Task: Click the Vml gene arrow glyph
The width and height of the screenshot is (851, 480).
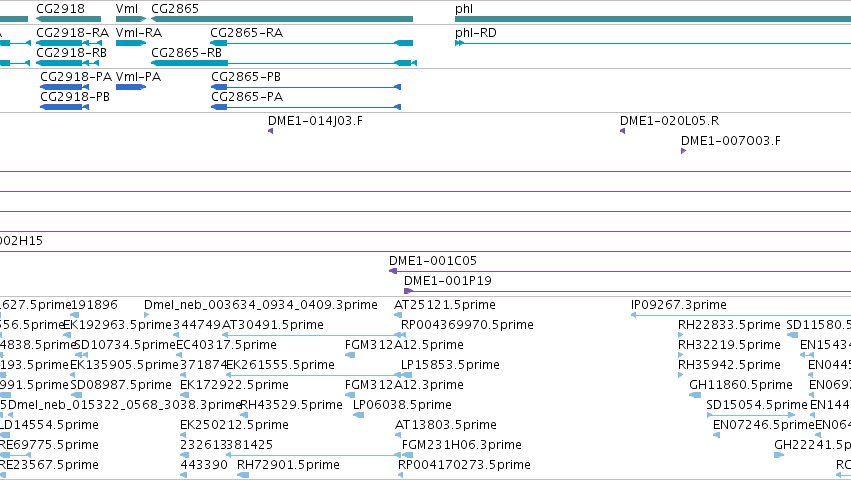Action: coord(131,19)
